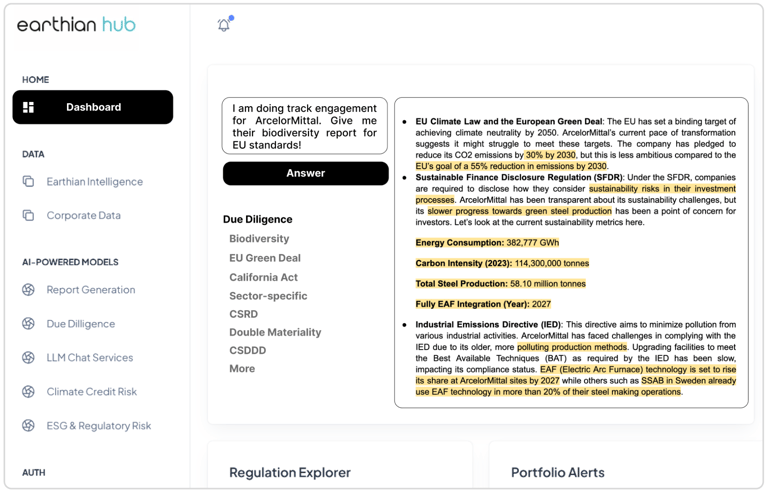This screenshot has width=768, height=492.
Task: Open Climate Credit Risk model
Action: [92, 392]
